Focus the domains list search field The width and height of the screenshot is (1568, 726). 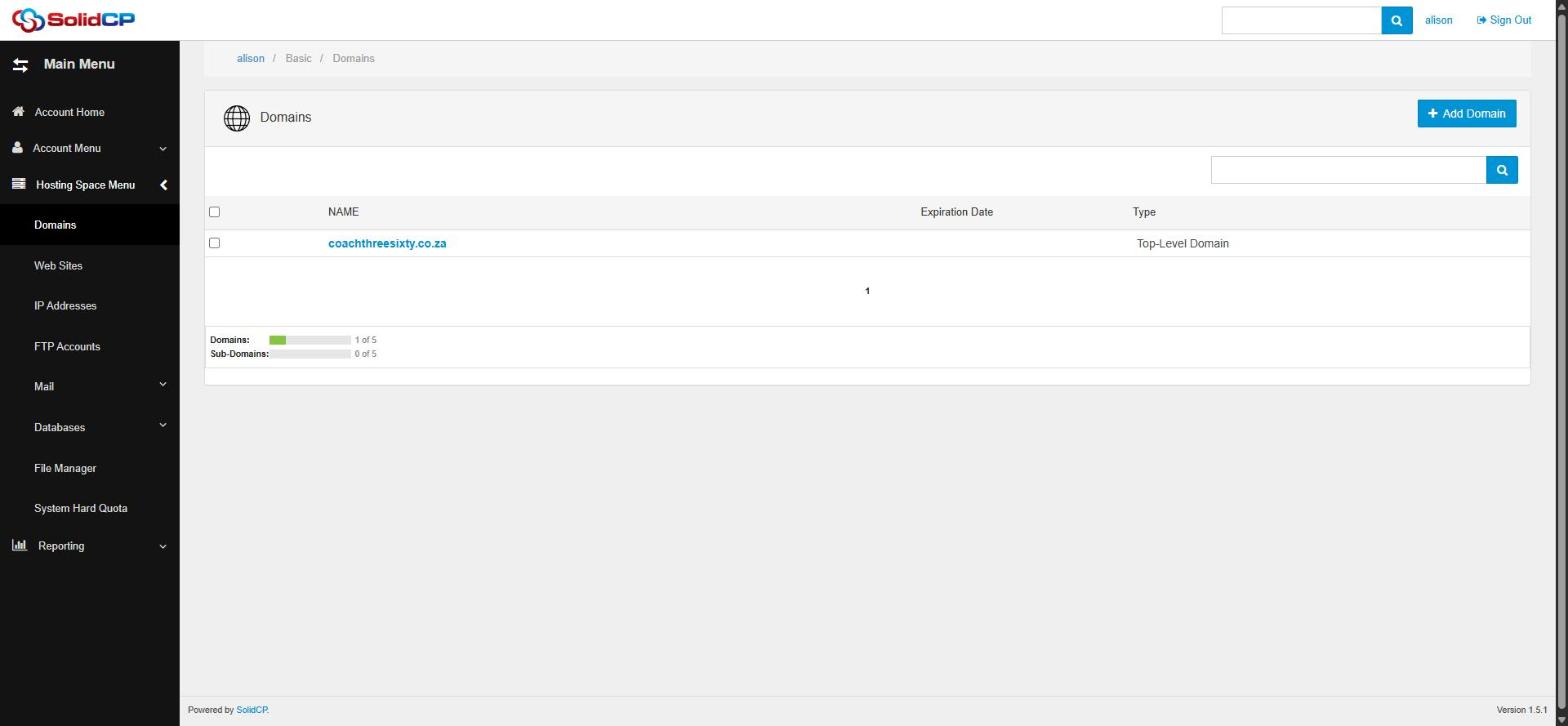click(1349, 170)
